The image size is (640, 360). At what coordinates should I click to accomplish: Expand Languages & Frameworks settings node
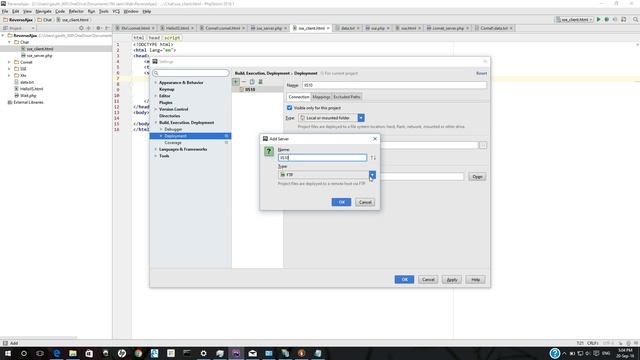[x=156, y=149]
